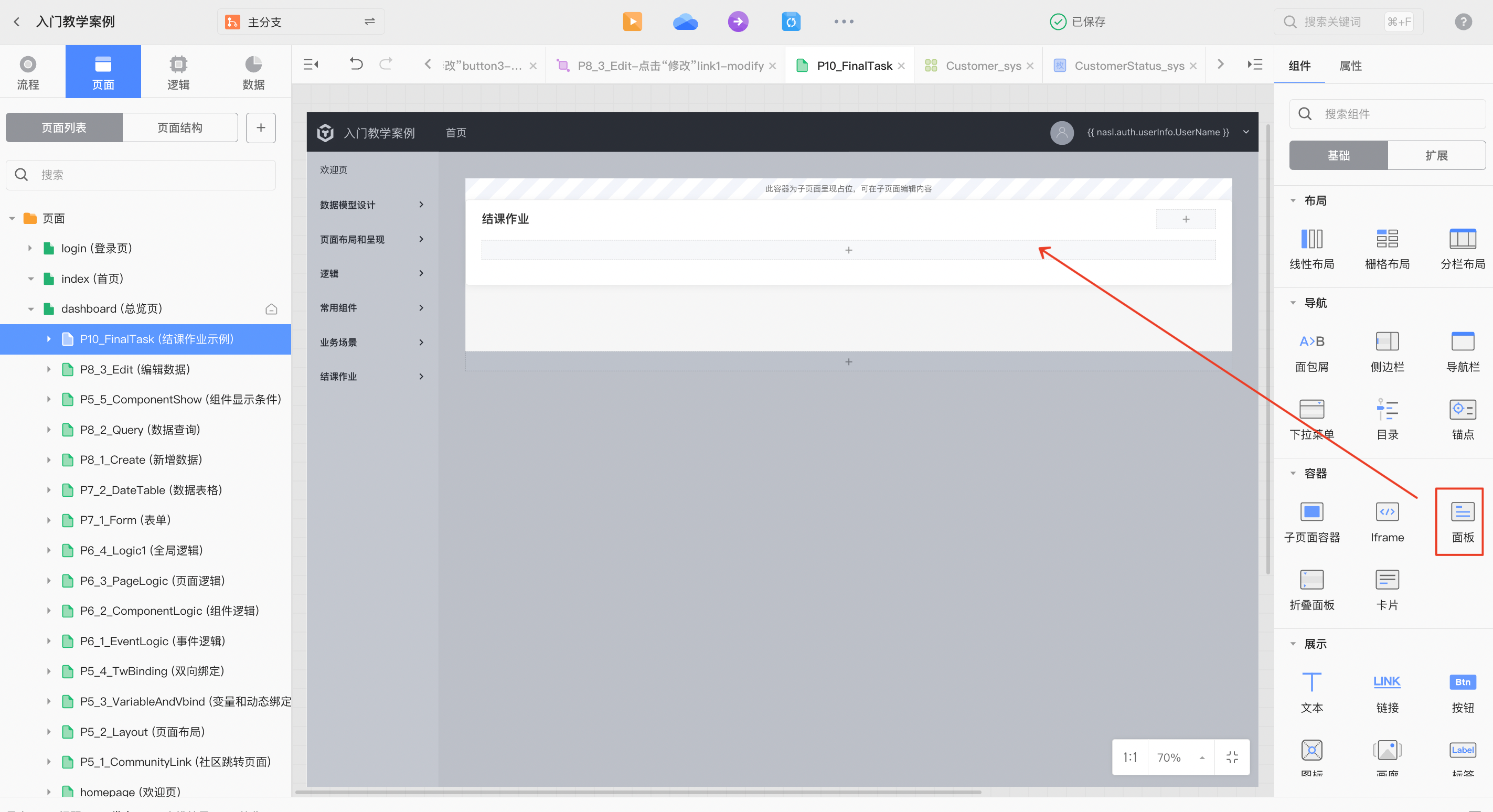Select the 目录 component icon

(x=1387, y=409)
